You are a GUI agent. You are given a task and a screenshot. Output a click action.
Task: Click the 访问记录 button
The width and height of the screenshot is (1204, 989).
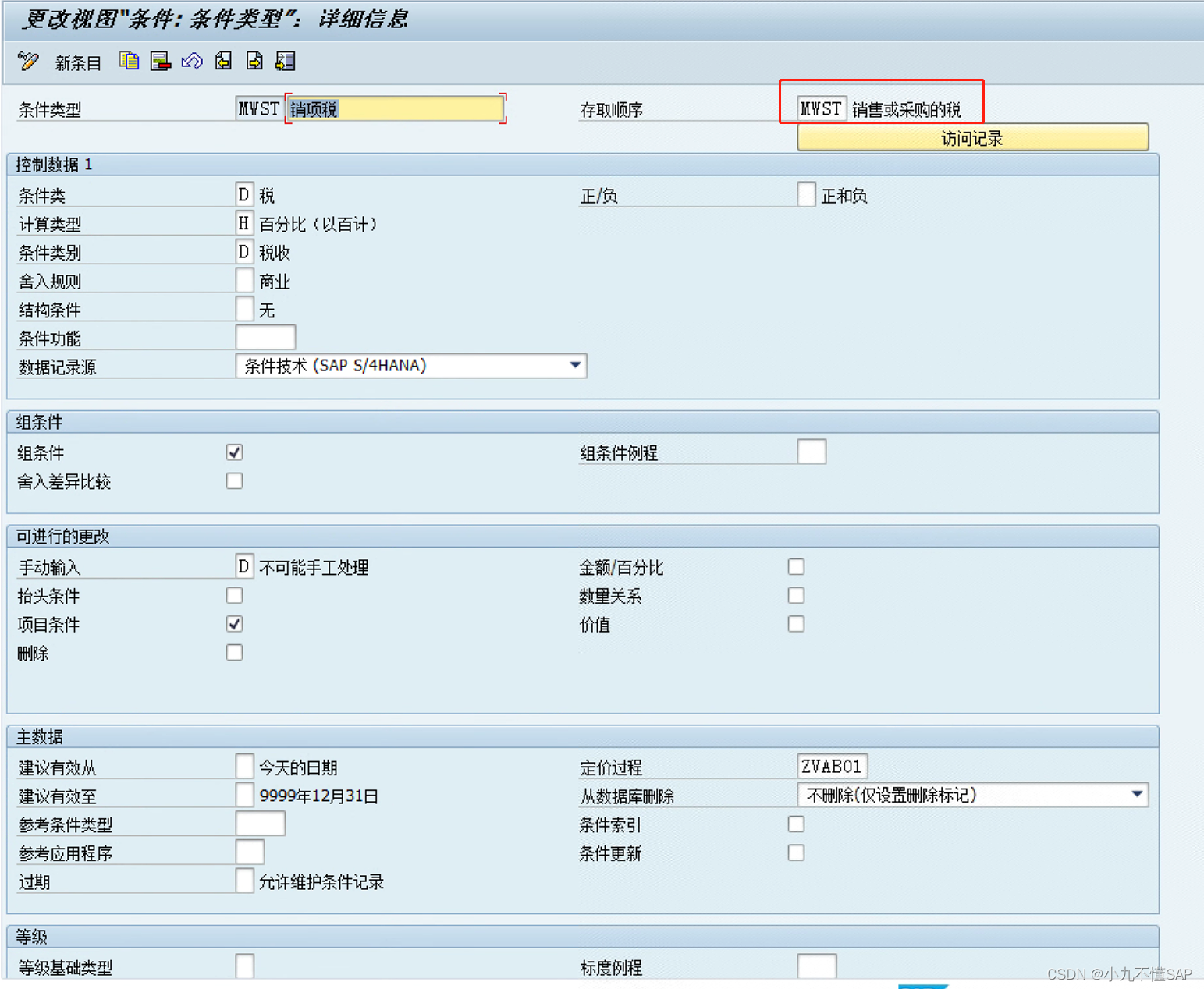pos(972,138)
